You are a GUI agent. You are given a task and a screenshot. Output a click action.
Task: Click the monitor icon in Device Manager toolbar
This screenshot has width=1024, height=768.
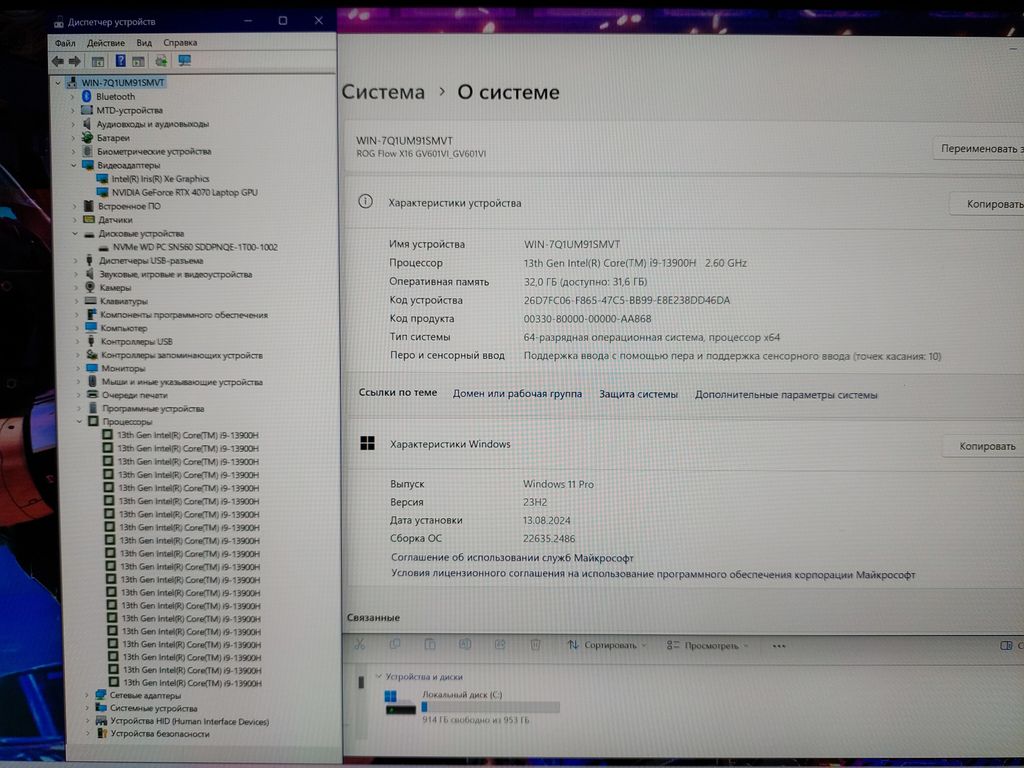185,61
